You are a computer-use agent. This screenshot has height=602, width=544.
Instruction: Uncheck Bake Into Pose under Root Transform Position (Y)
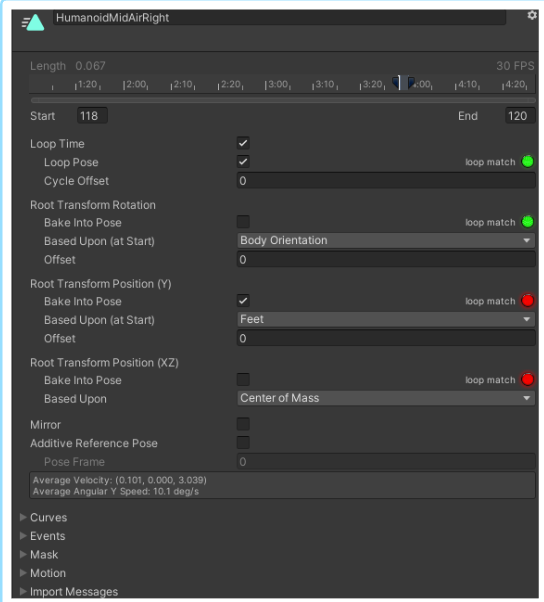coord(243,301)
